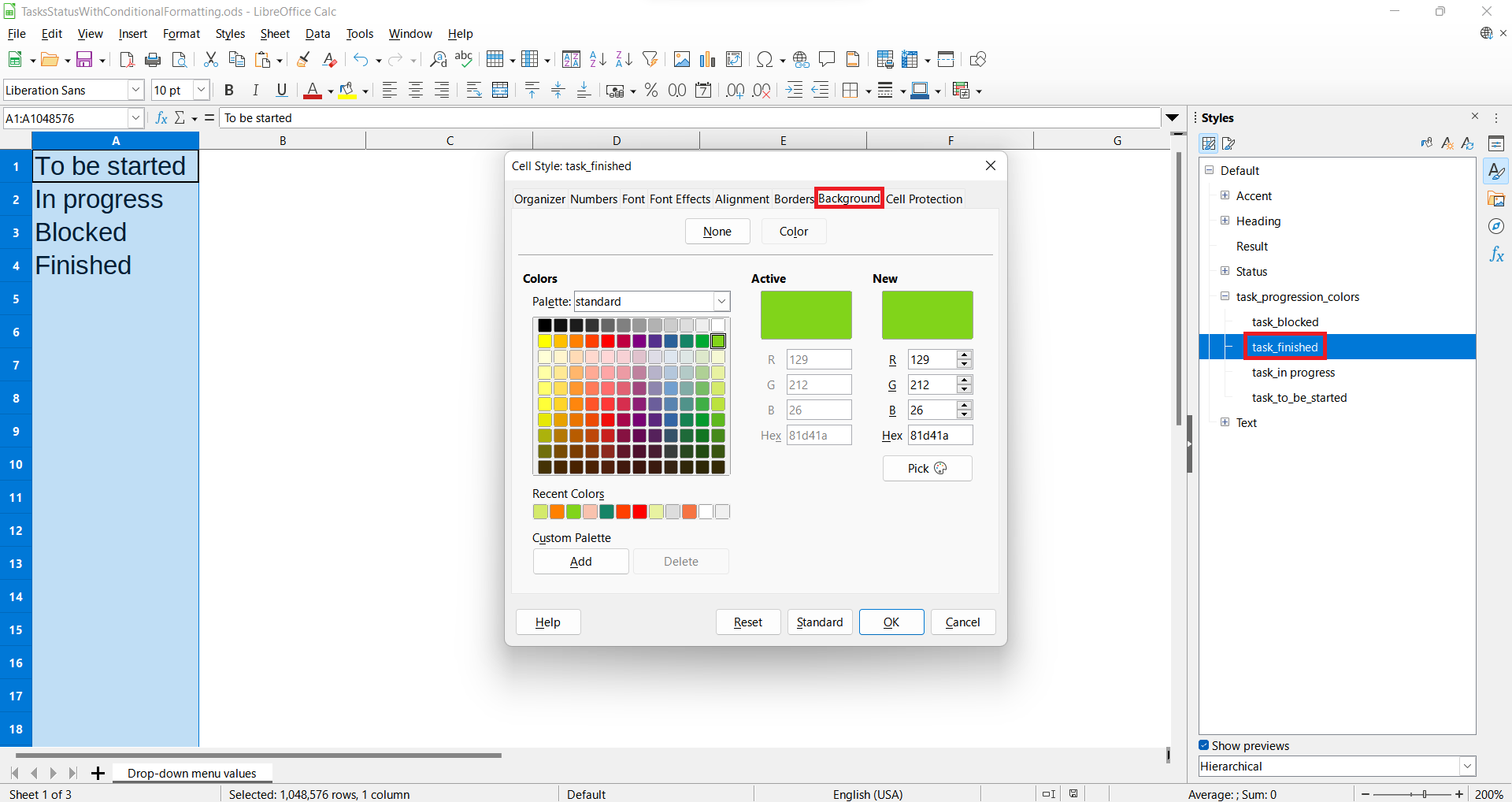Switch to the Font Effects tab
Image resolution: width=1512 pixels, height=802 pixels.
point(680,199)
